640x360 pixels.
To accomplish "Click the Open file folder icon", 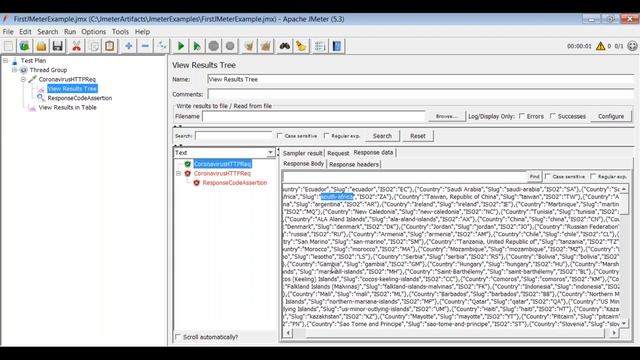I will tap(41, 46).
